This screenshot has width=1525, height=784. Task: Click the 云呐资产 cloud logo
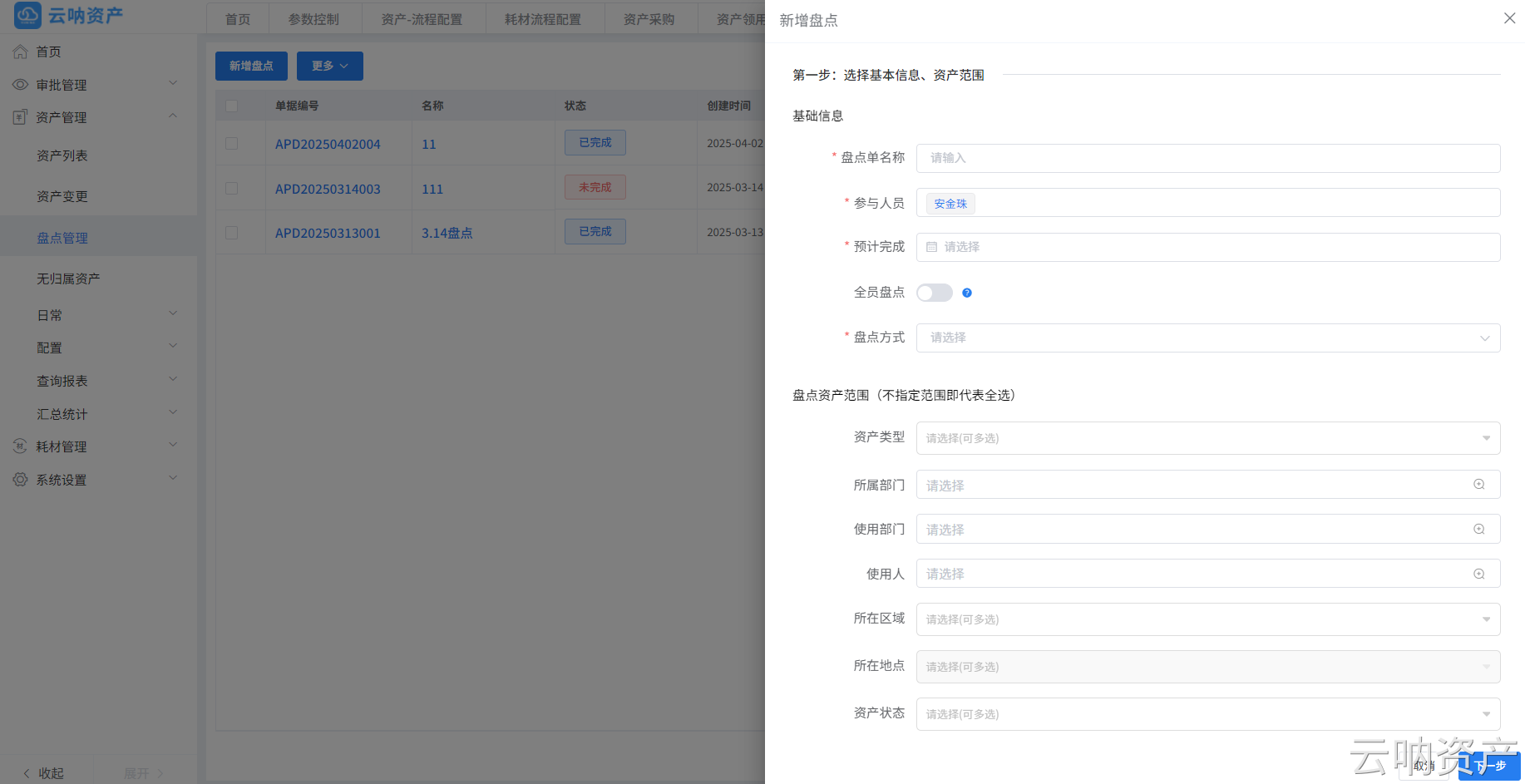pyautogui.click(x=27, y=15)
